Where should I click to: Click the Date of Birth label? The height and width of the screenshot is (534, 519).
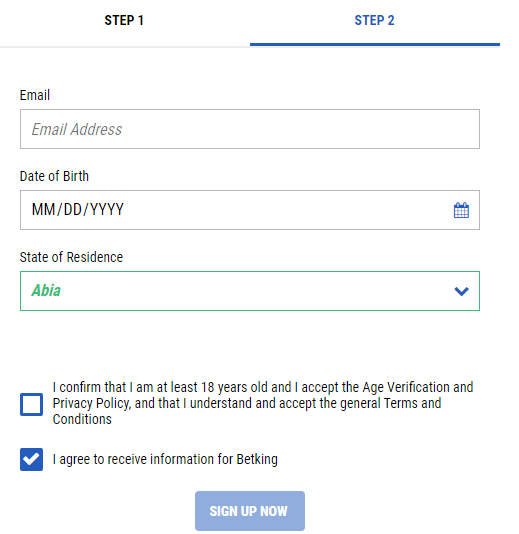coord(54,176)
